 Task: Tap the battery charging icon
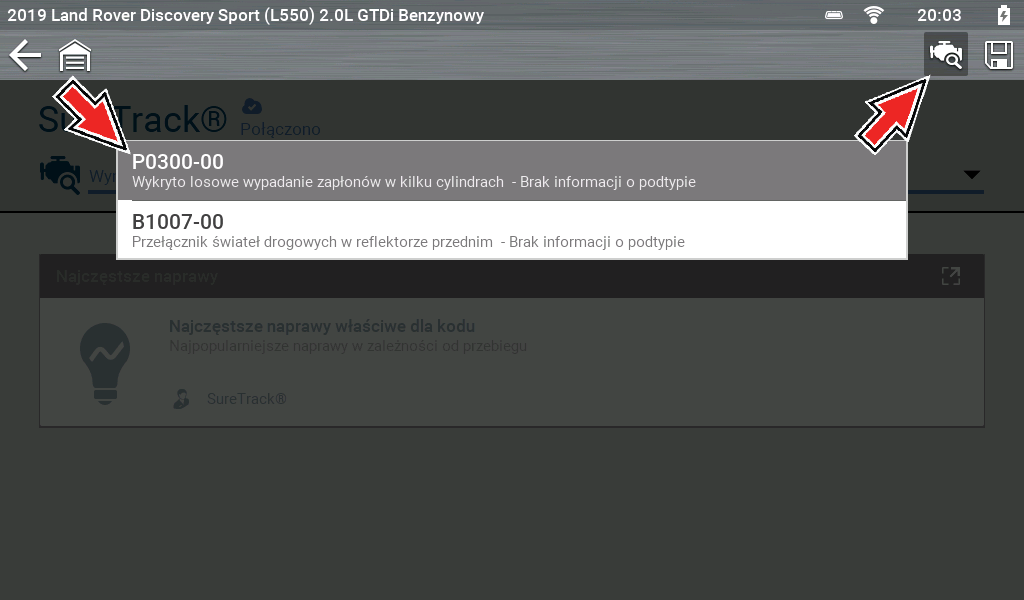(x=1004, y=14)
